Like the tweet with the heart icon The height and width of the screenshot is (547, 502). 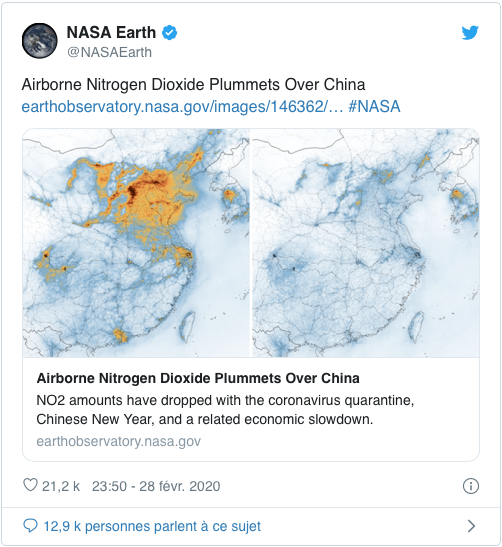pos(30,485)
